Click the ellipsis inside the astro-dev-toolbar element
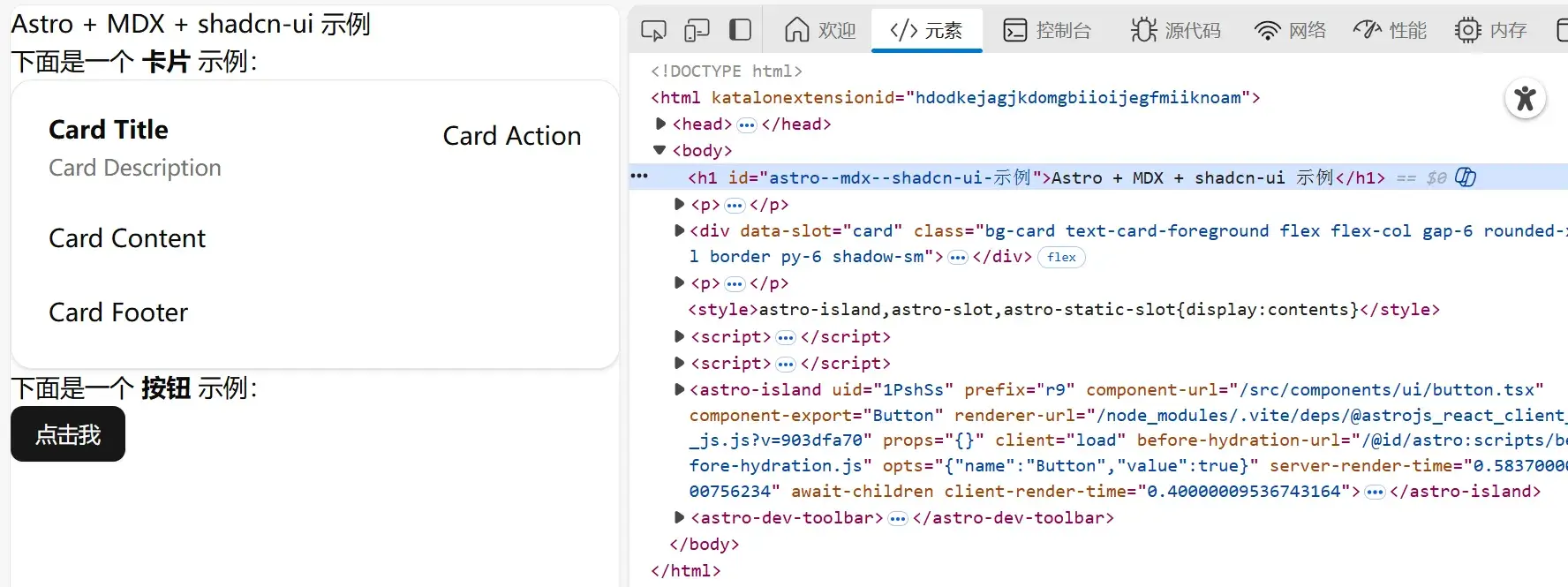The image size is (1568, 587). [898, 518]
